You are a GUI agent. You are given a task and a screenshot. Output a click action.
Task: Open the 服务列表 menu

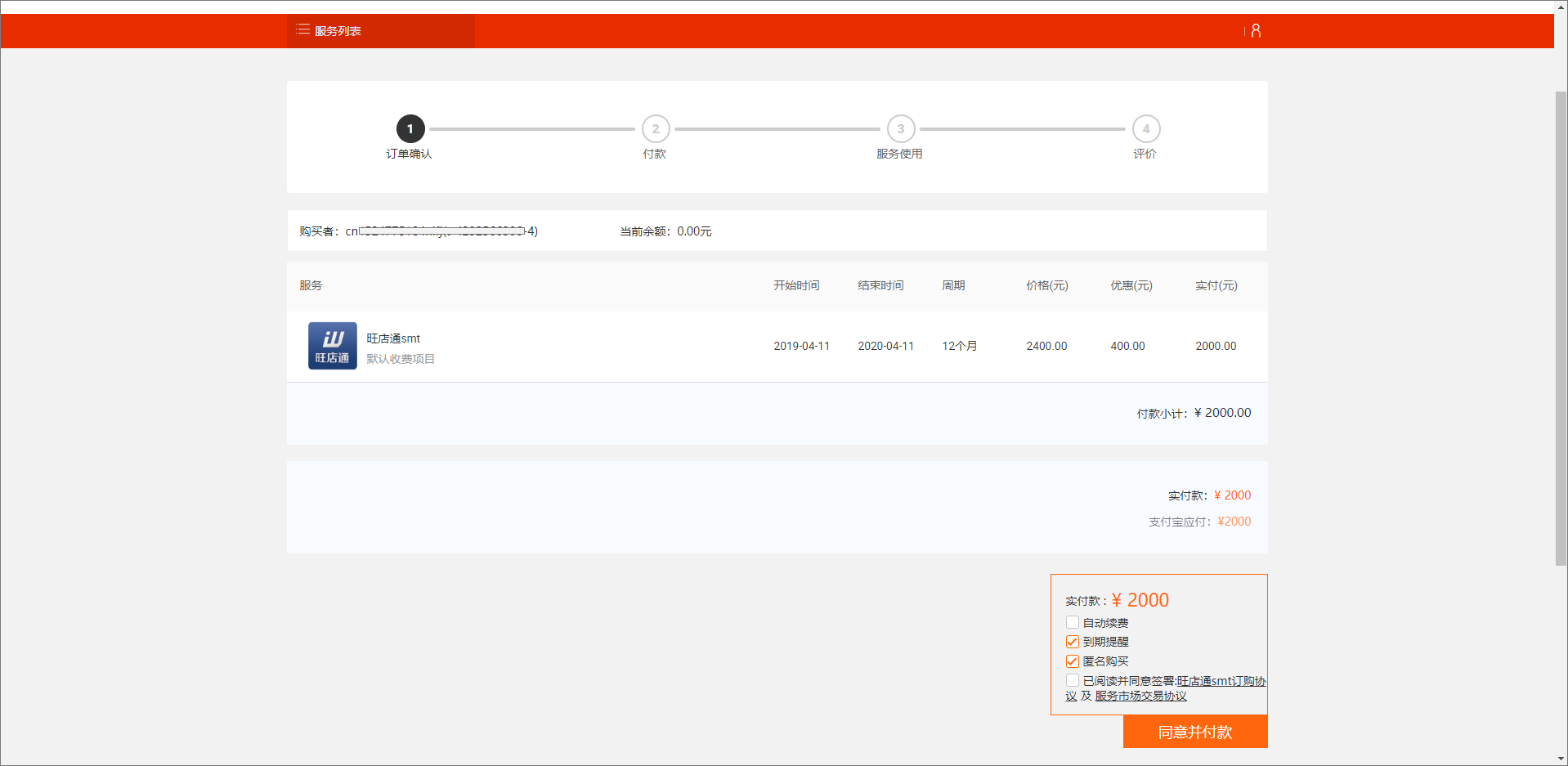(380, 31)
